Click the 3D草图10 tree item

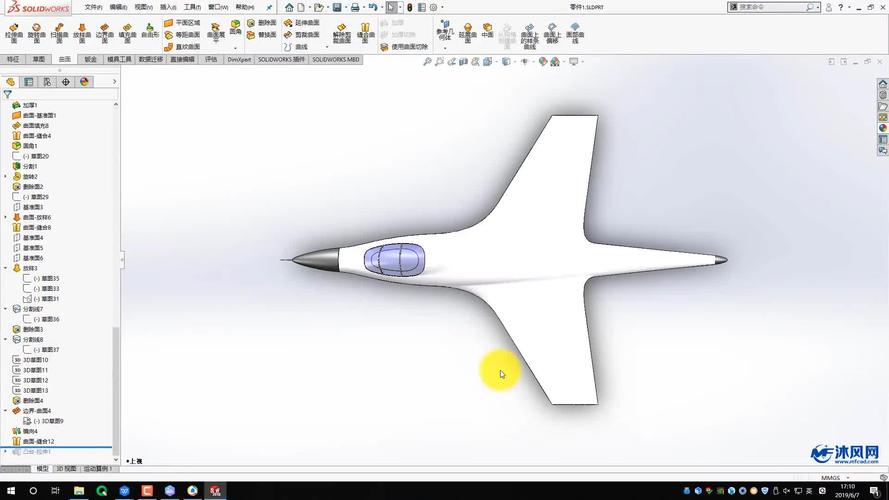tap(35, 360)
